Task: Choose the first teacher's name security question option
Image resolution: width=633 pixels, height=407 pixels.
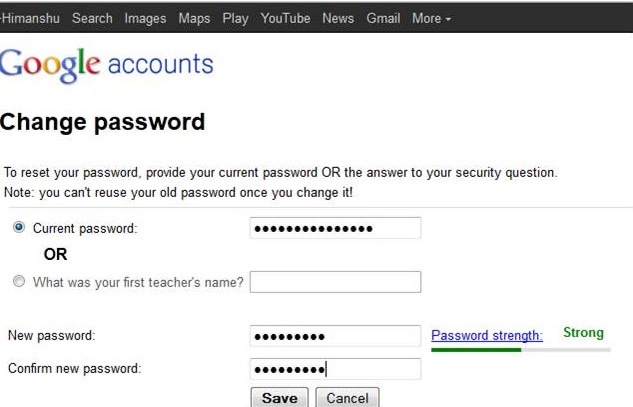Action: point(19,281)
